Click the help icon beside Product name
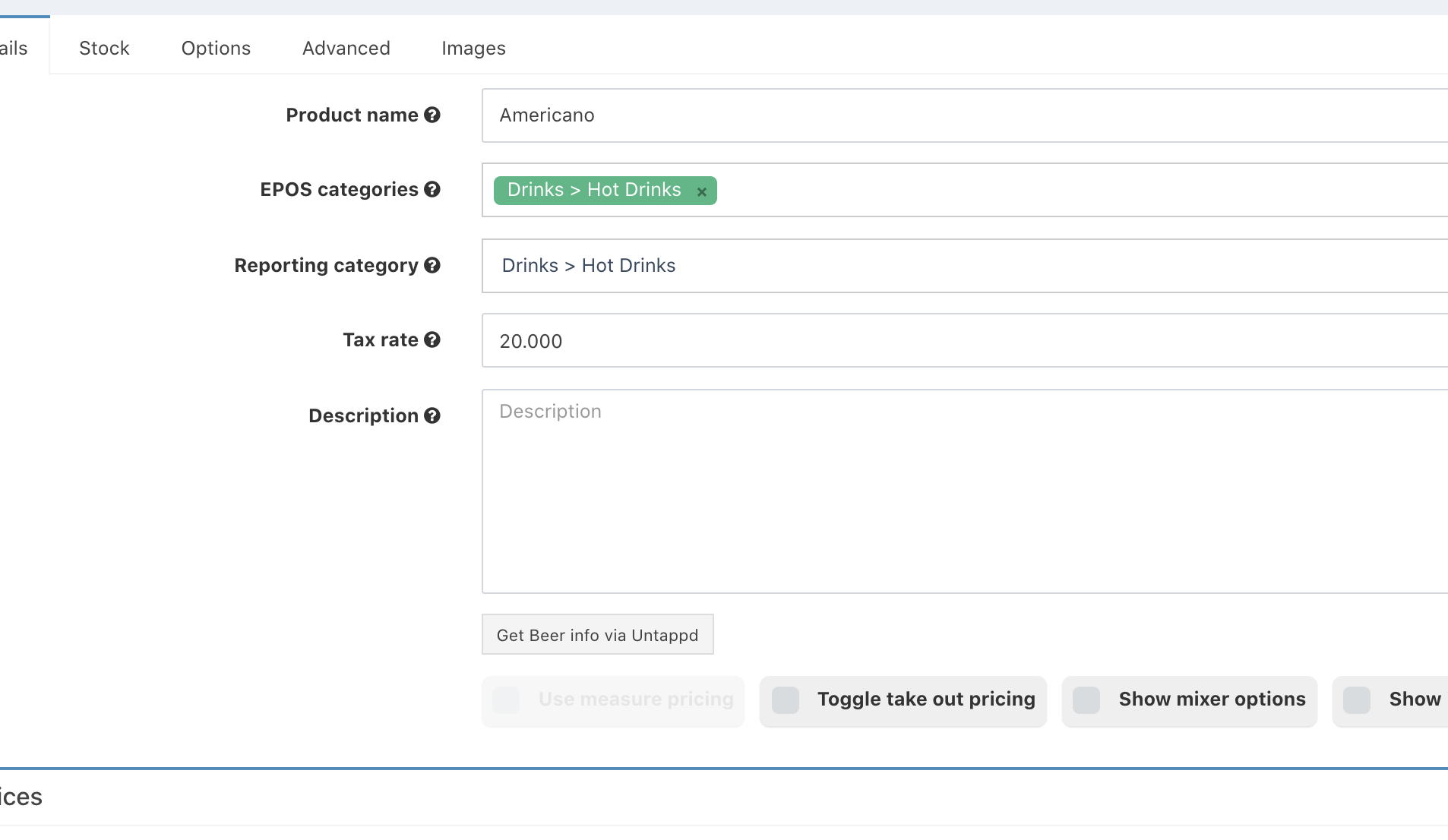This screenshot has width=1448, height=840. [432, 115]
